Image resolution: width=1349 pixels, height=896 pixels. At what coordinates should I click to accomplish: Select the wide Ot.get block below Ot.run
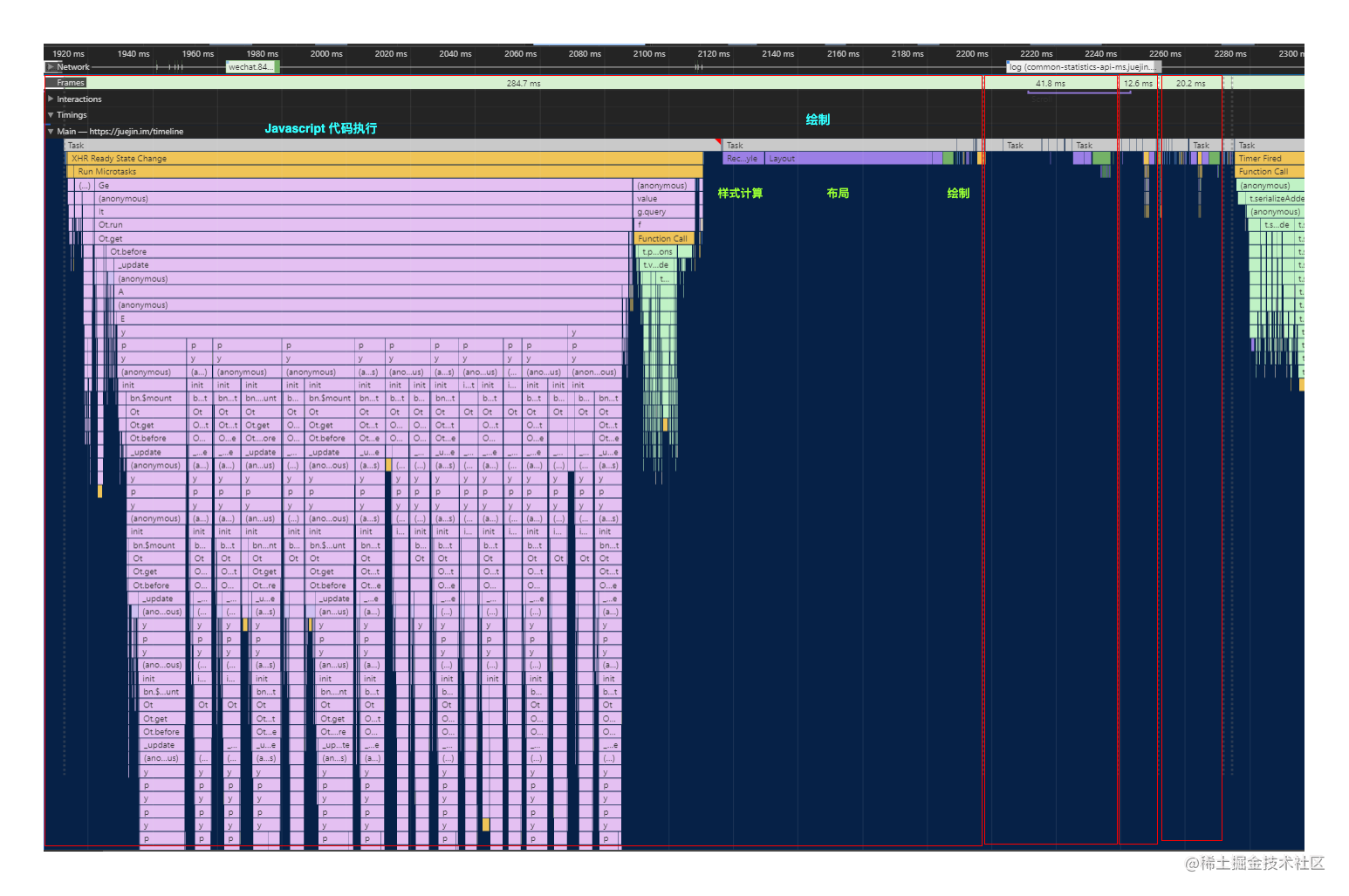pos(364,239)
